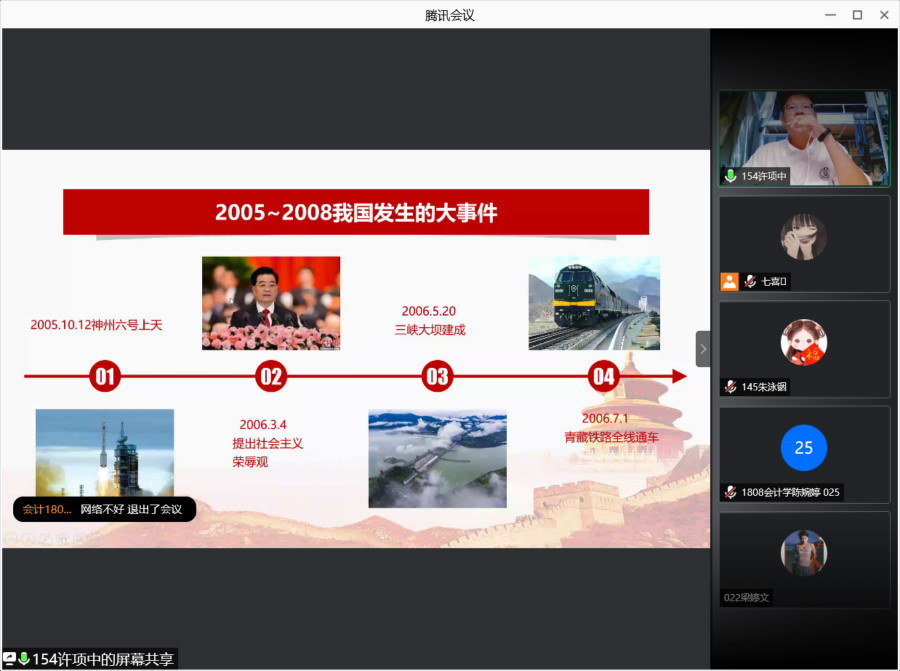Collapse the participant video side panel

703,349
